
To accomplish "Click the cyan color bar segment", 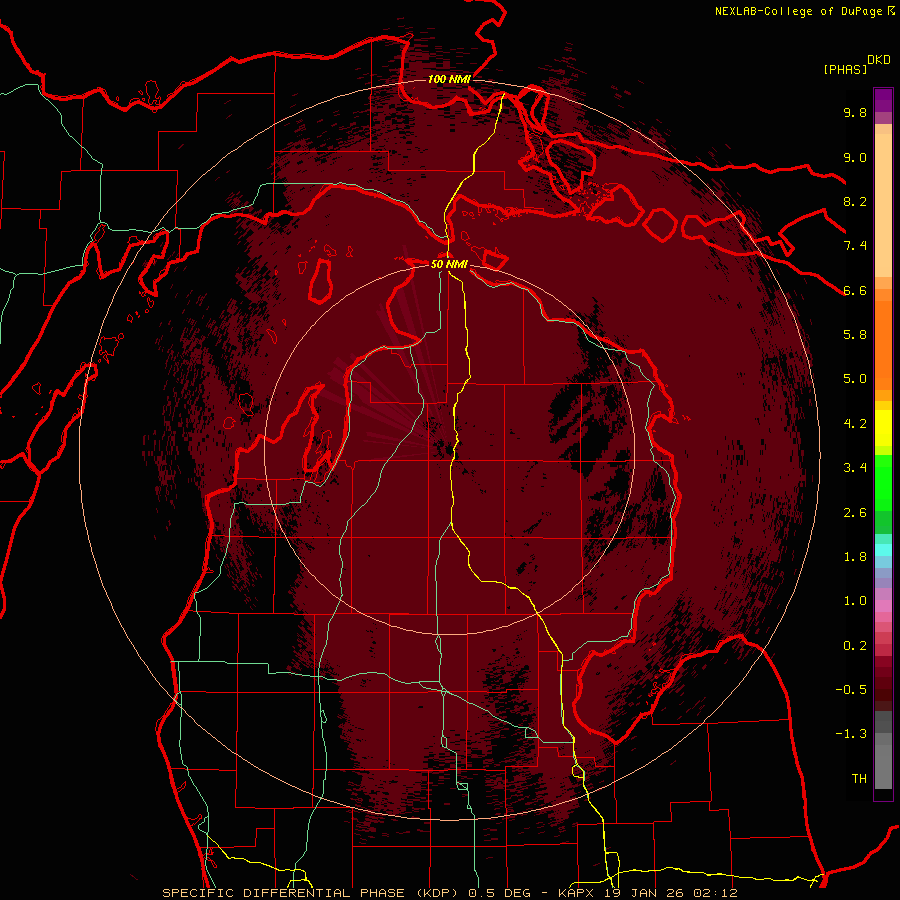I will (x=883, y=550).
